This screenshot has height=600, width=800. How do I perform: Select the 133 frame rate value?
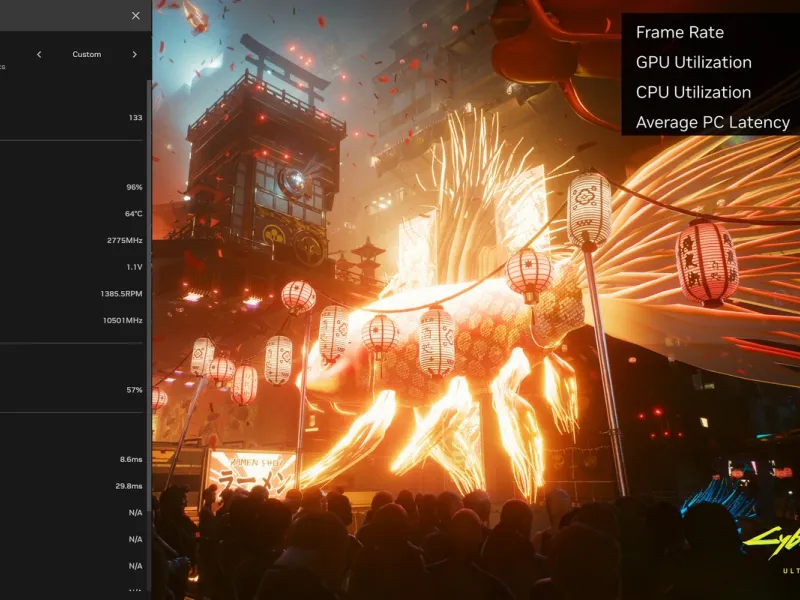pyautogui.click(x=136, y=118)
